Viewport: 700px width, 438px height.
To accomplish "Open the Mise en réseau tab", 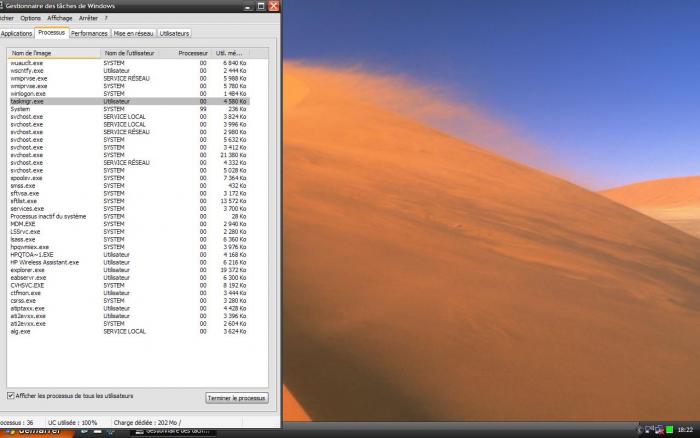I will pos(133,33).
